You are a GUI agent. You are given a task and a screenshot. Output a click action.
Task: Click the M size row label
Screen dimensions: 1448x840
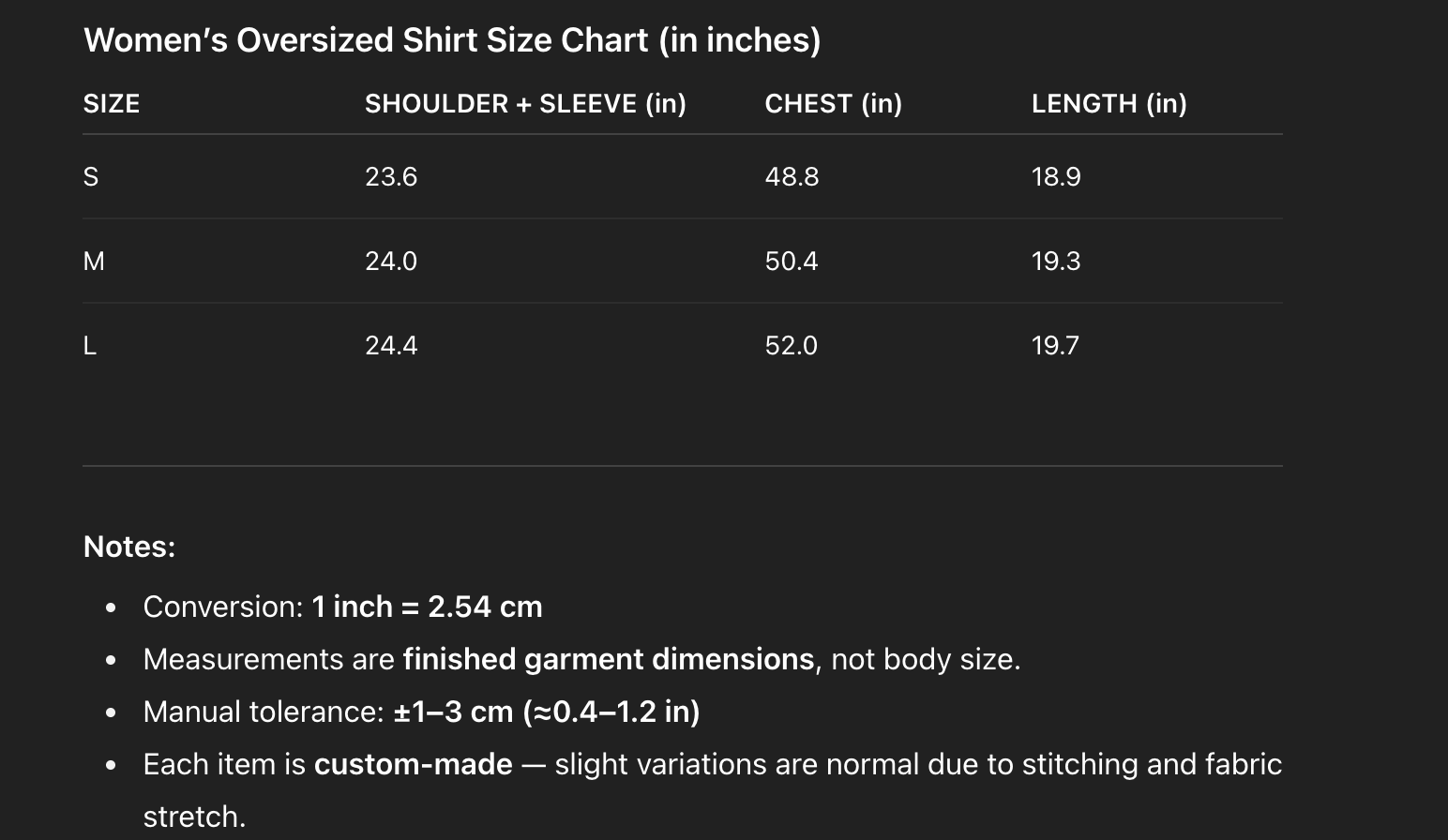[x=94, y=262]
